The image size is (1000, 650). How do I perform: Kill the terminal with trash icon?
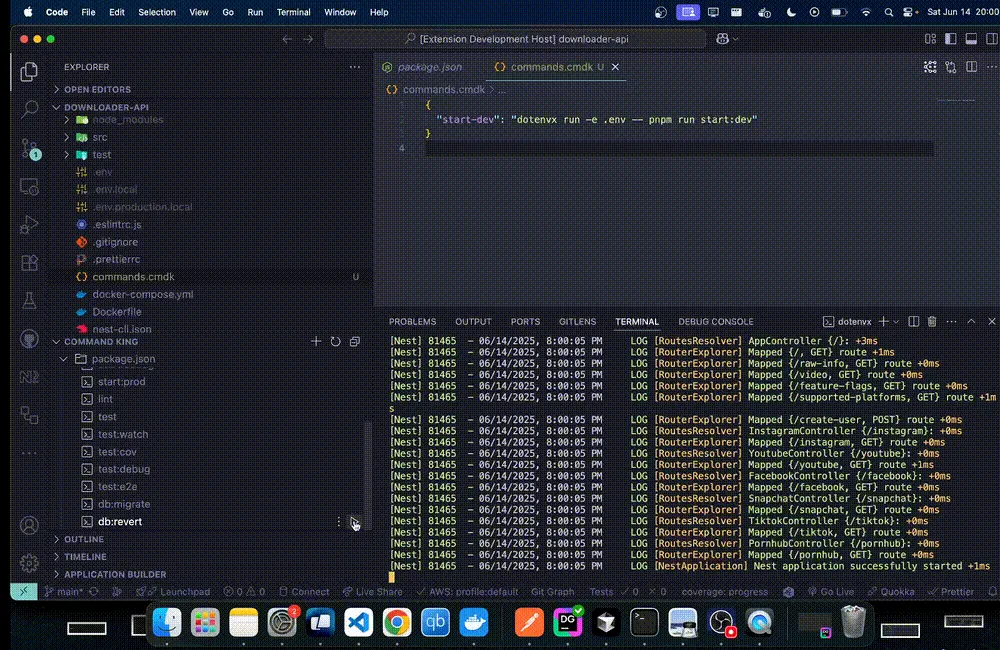click(932, 321)
